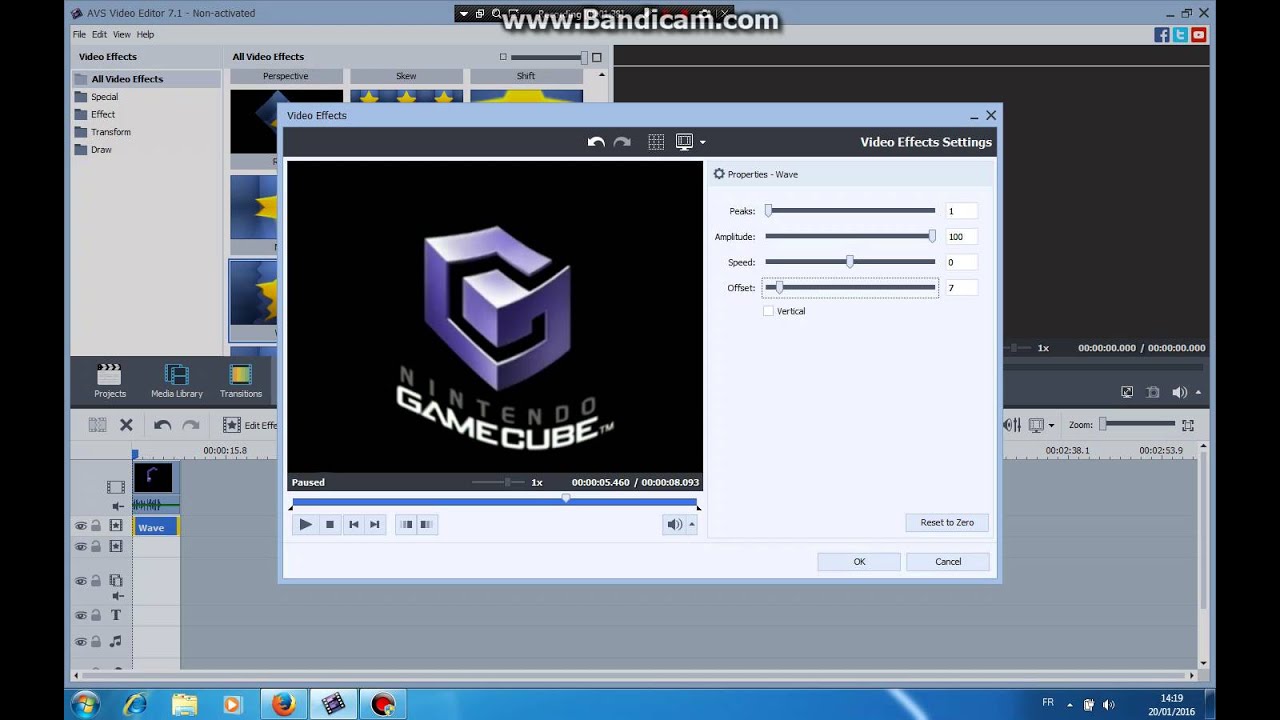Click the Reset to Zero button

coord(947,523)
